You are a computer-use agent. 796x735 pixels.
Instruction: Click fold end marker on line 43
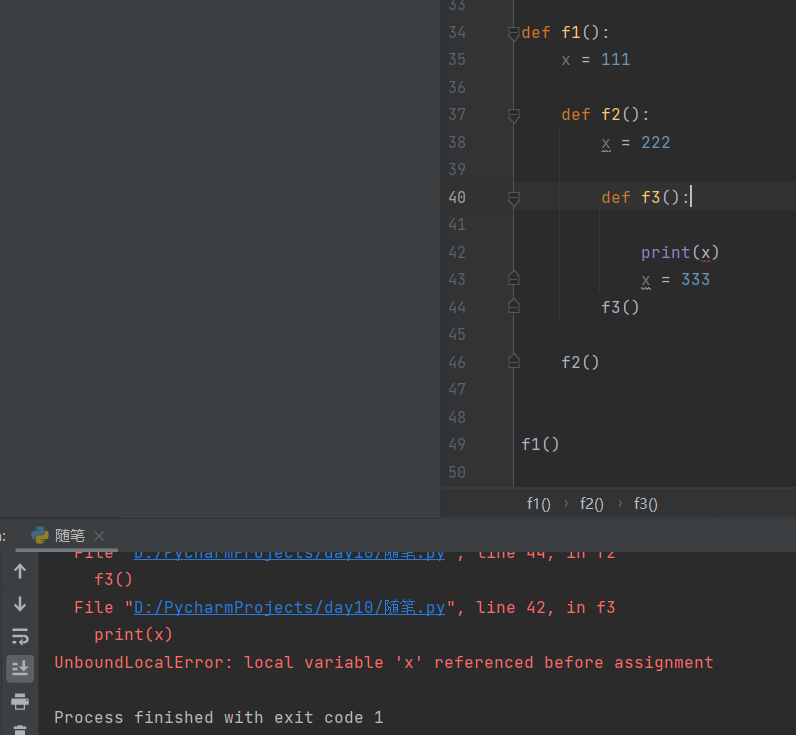513,278
